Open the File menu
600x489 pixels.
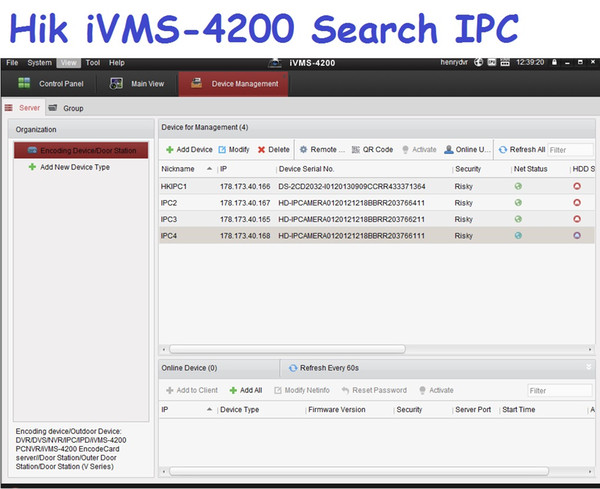point(12,63)
